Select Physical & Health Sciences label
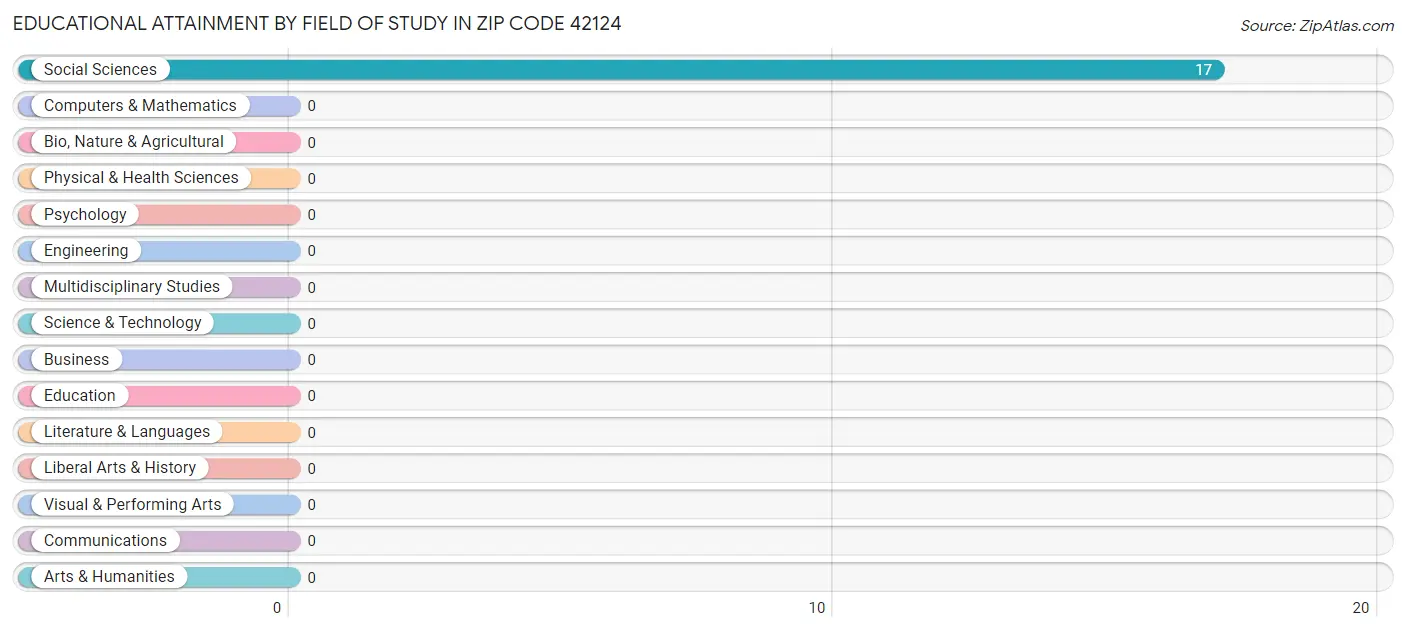The width and height of the screenshot is (1406, 632). point(141,178)
